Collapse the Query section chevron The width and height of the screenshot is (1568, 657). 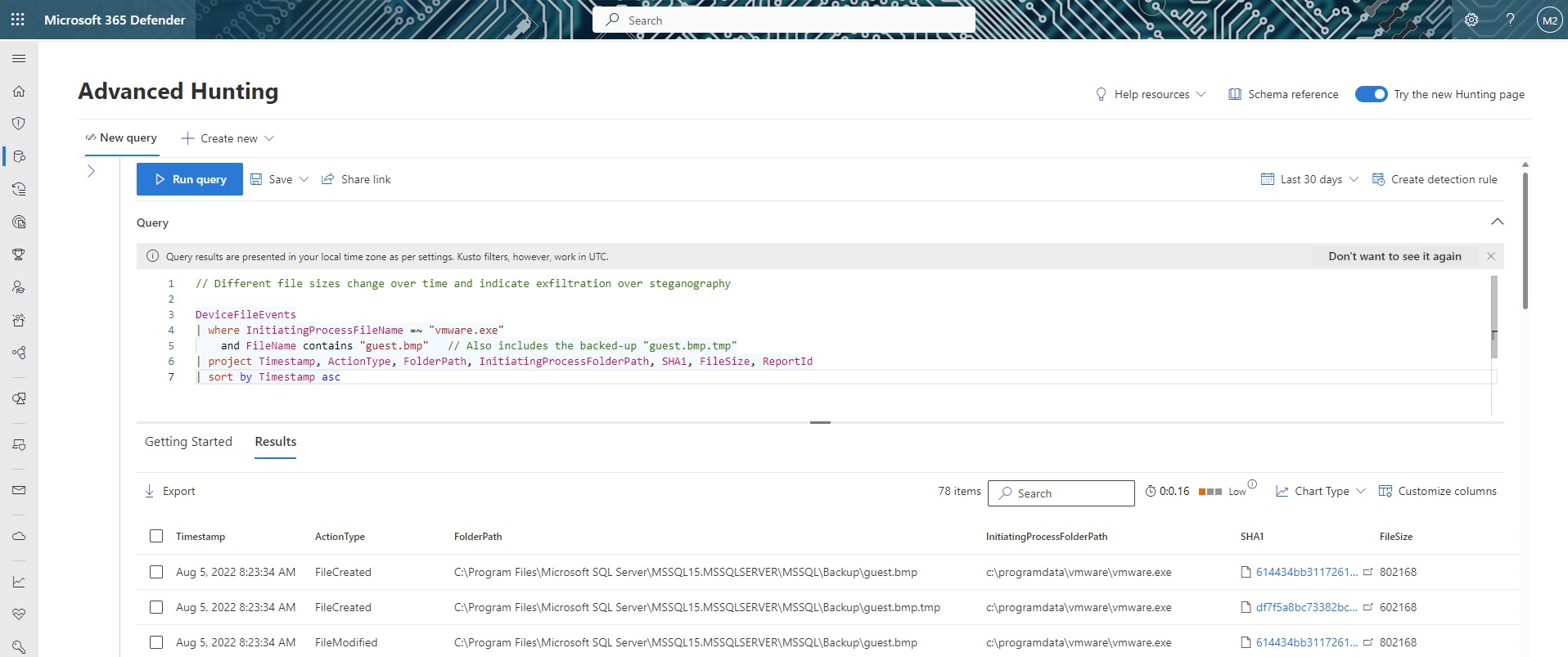(x=1497, y=222)
